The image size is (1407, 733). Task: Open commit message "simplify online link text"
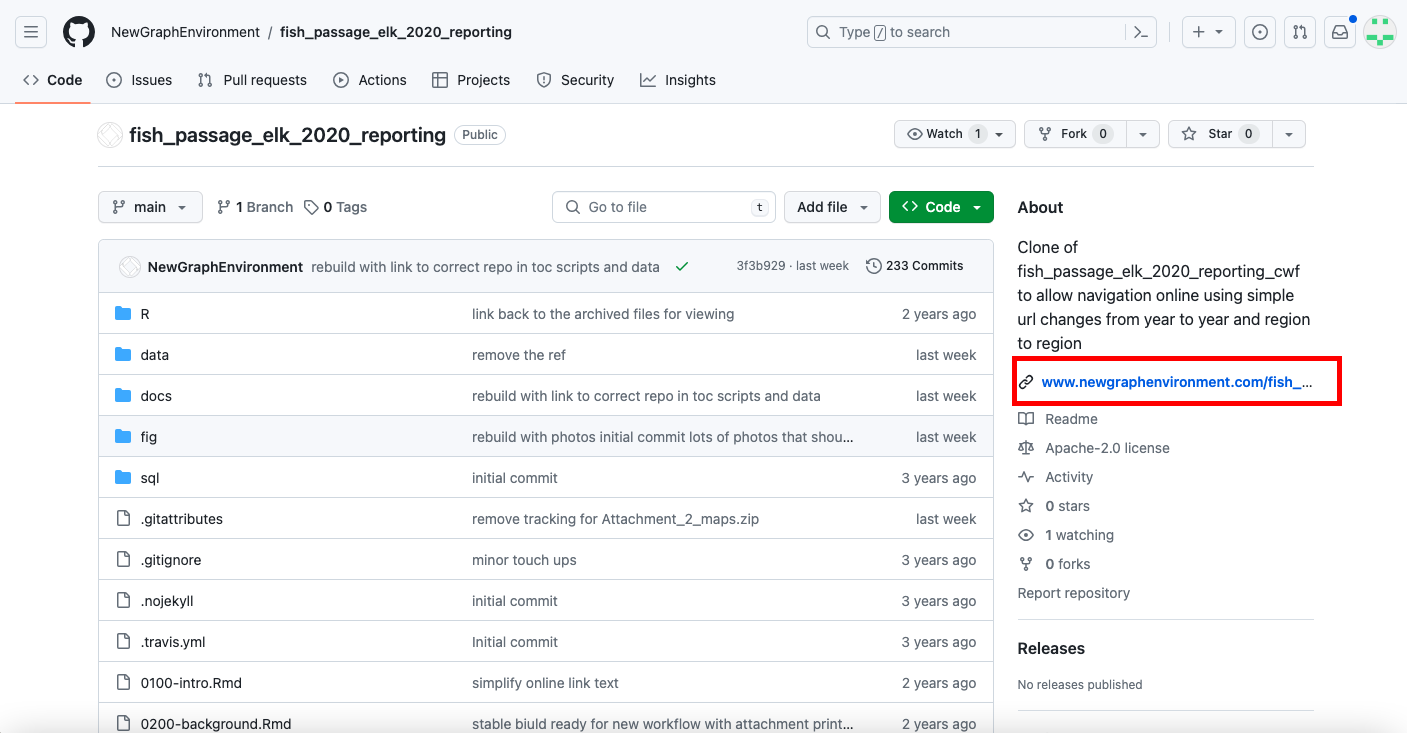(545, 683)
